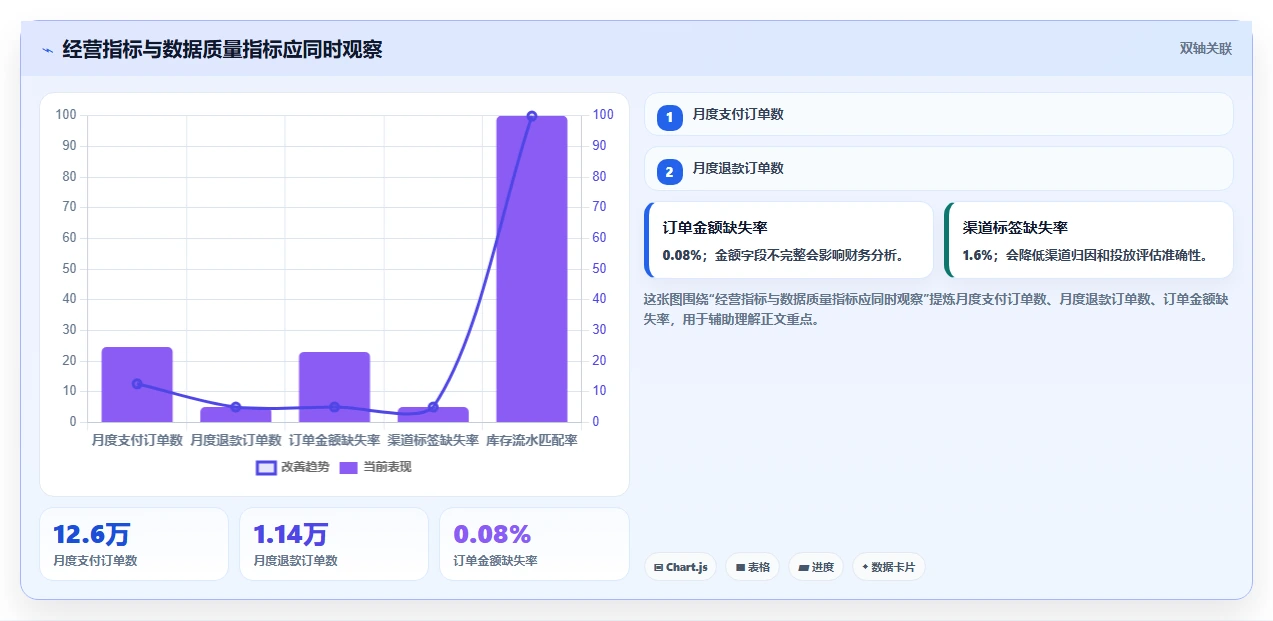Click 订单金额缺失率 label under the 0.08% stat
Viewport: 1273px width, 621px height.
pyautogui.click(x=495, y=561)
